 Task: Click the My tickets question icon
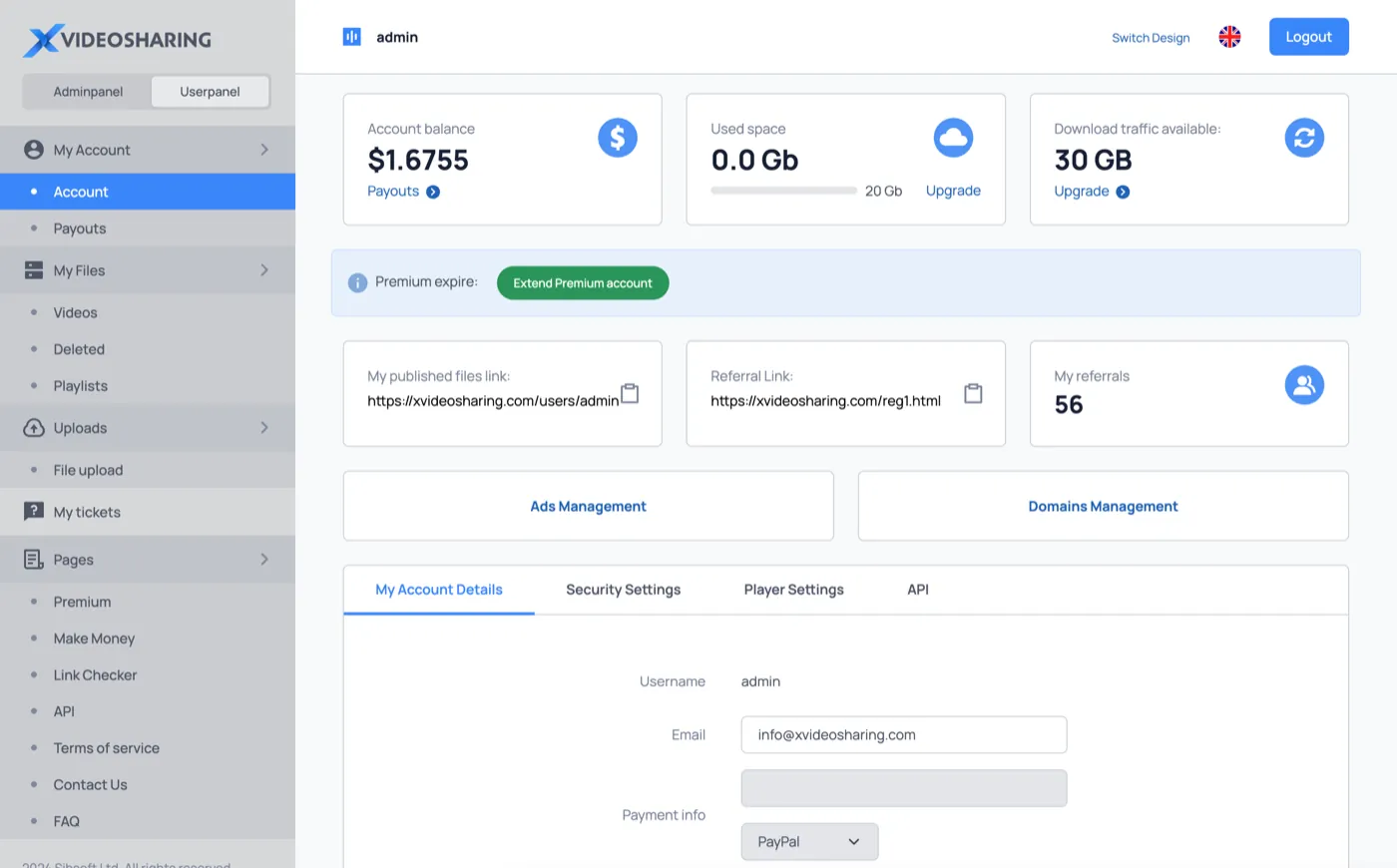34,512
